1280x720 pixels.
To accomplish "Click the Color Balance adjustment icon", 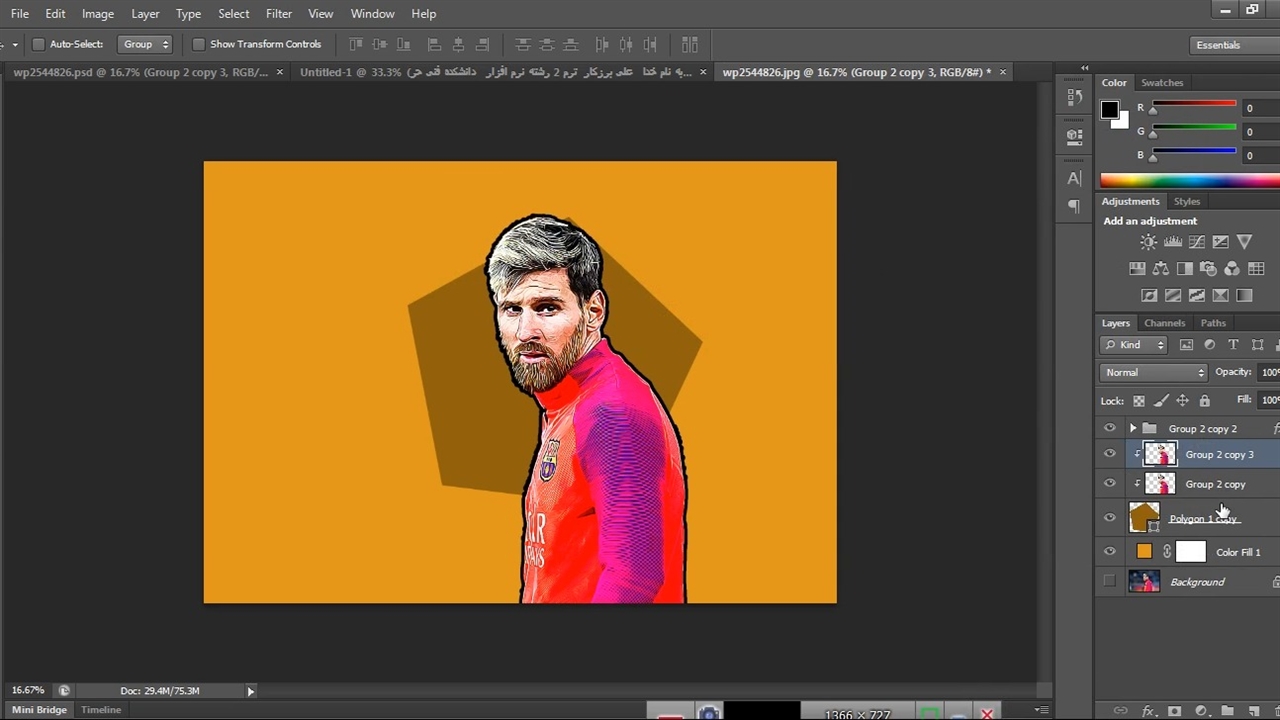I will (1161, 269).
